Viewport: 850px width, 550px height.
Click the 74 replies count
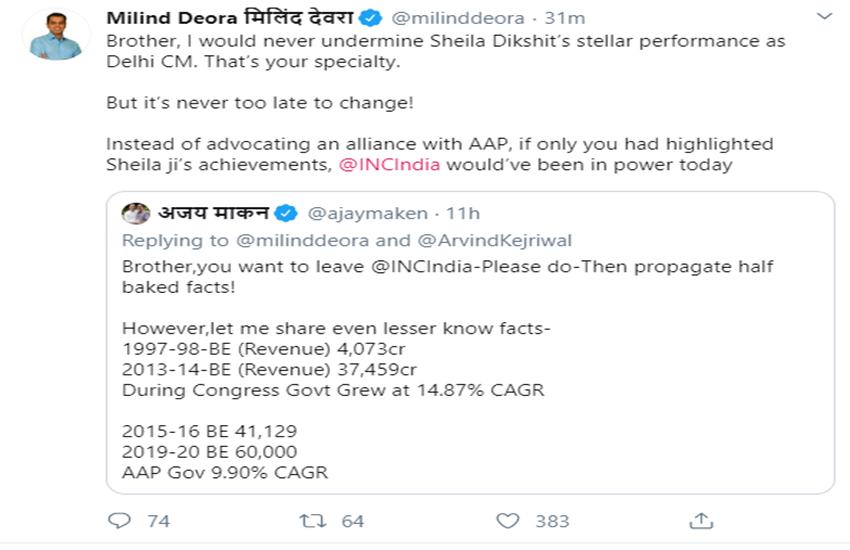[158, 521]
